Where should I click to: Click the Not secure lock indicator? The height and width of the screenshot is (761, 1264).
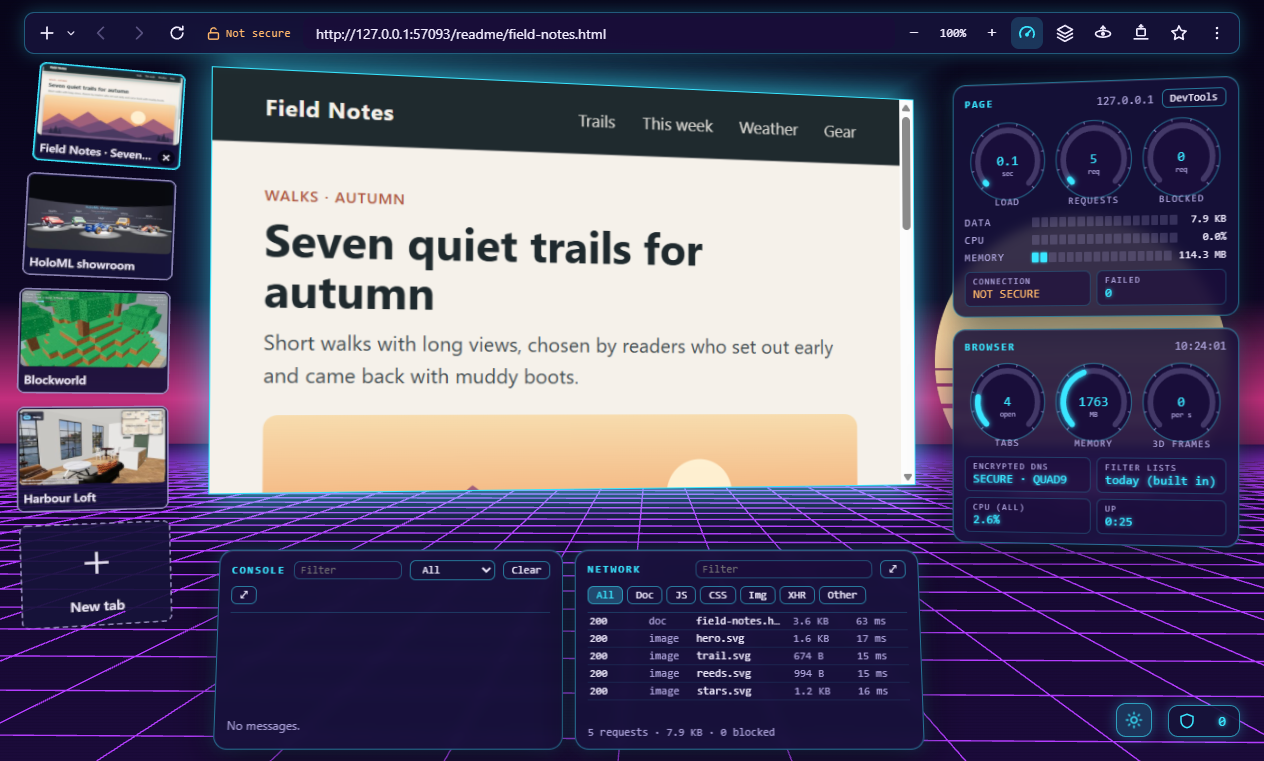coord(249,33)
